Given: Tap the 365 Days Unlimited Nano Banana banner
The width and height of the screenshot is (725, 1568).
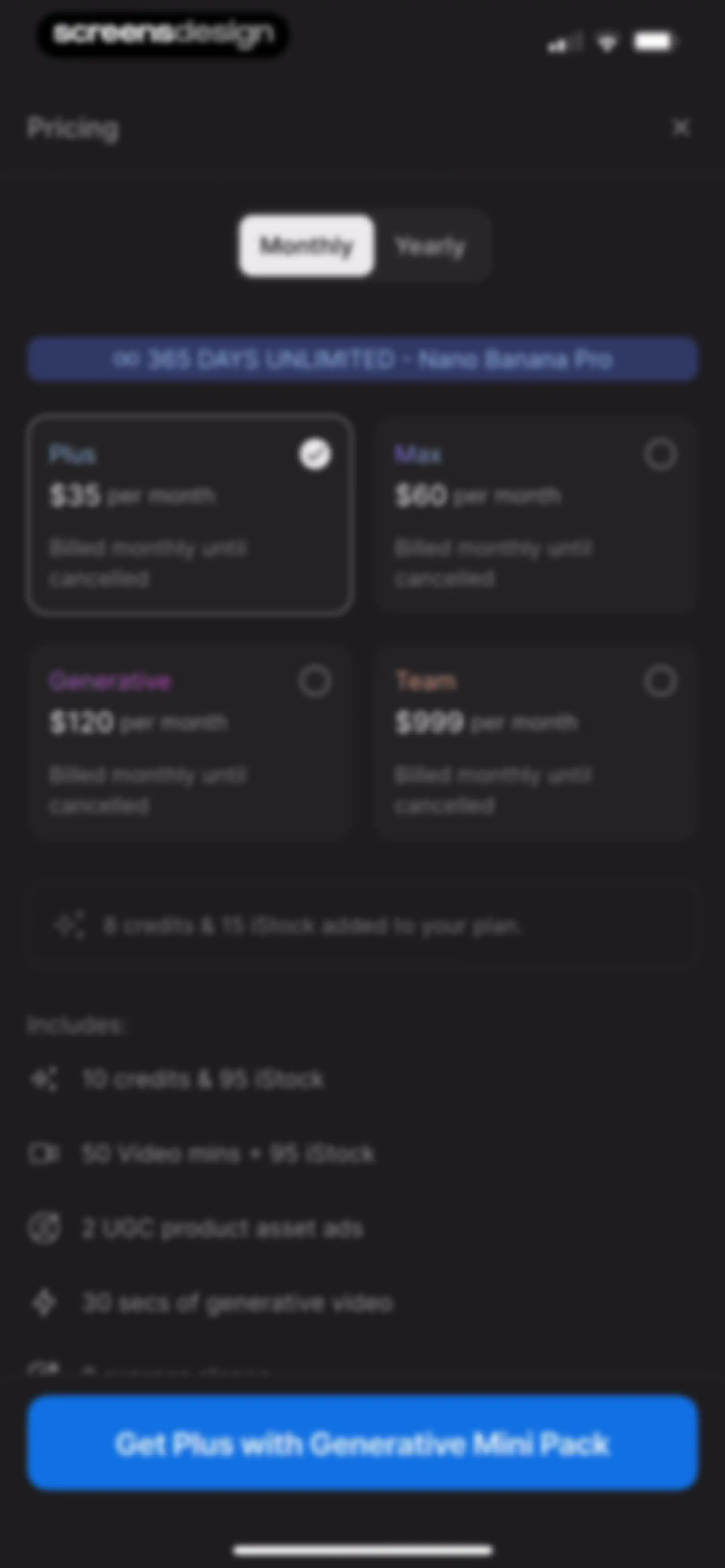Looking at the screenshot, I should point(362,359).
